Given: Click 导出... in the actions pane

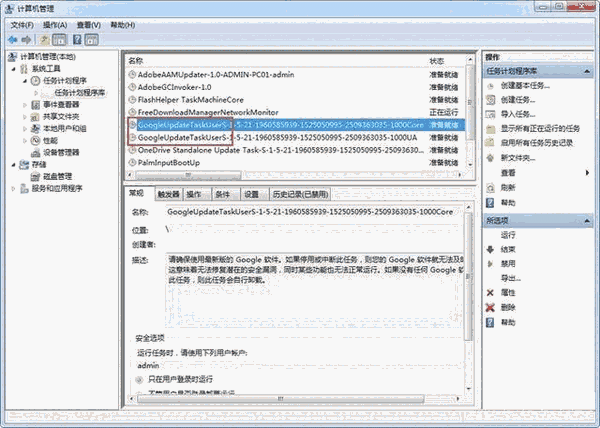Looking at the screenshot, I should click(x=511, y=278).
